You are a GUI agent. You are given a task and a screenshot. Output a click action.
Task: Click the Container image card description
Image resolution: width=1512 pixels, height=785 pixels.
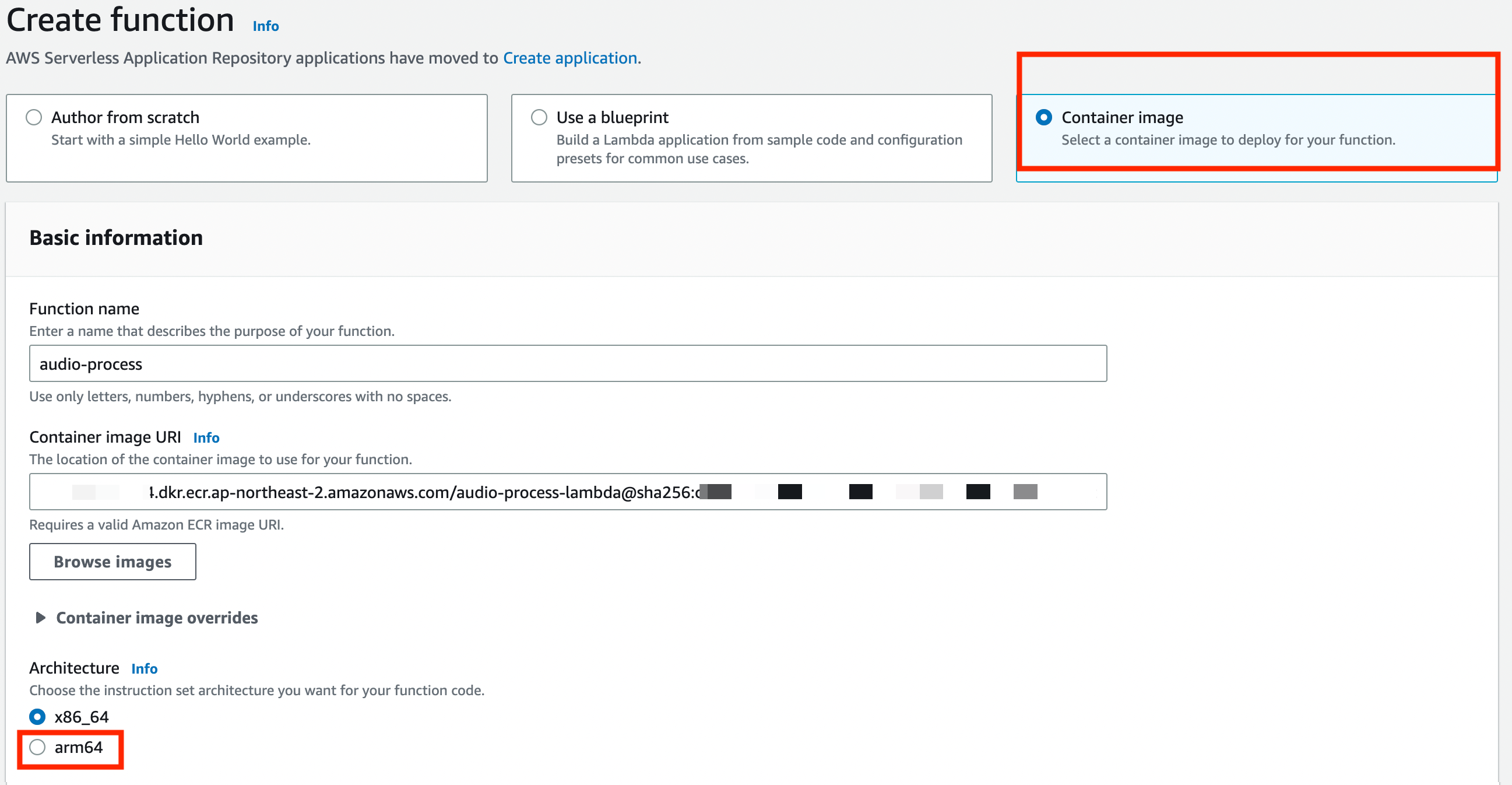click(1228, 141)
